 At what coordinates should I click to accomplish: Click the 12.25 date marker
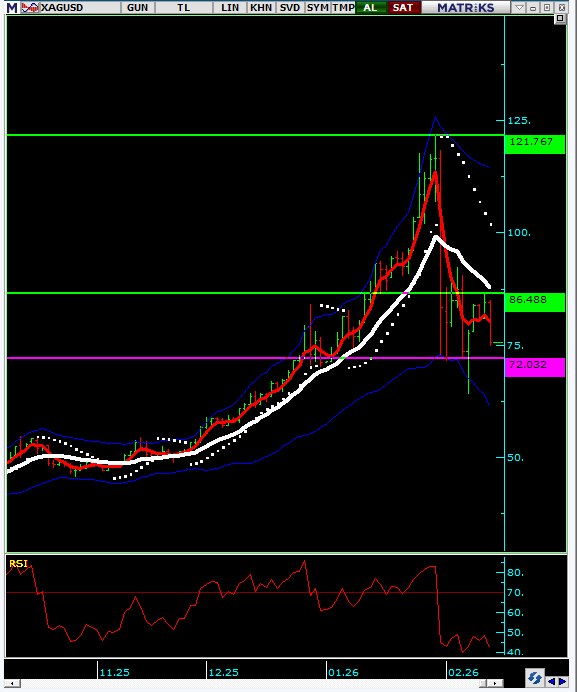(223, 673)
